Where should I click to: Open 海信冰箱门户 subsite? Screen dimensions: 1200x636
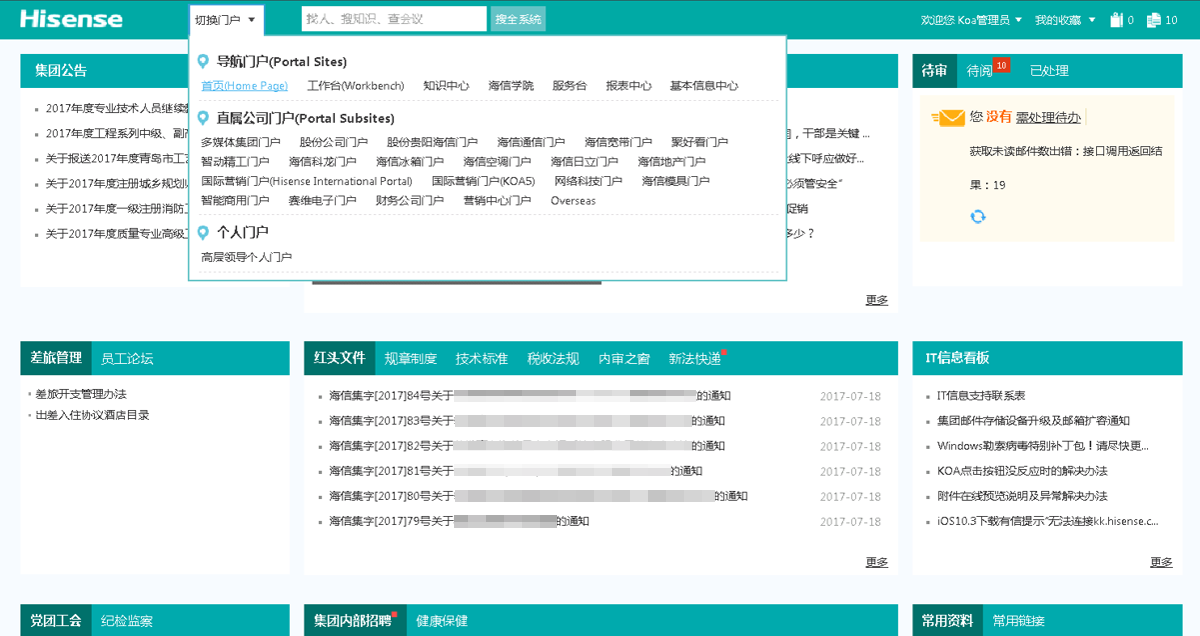(x=410, y=162)
